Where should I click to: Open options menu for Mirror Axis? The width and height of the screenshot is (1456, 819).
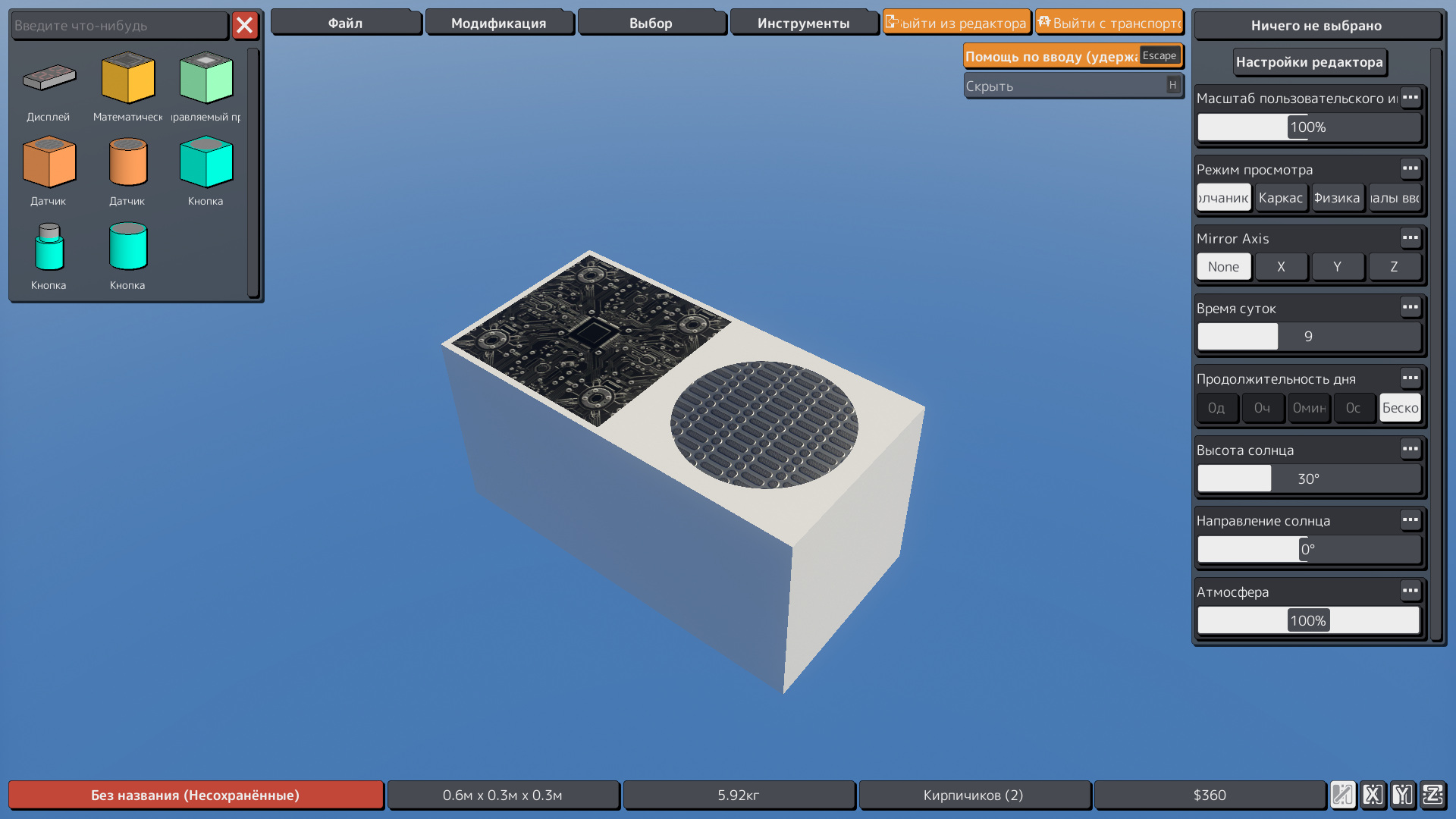pos(1410,238)
